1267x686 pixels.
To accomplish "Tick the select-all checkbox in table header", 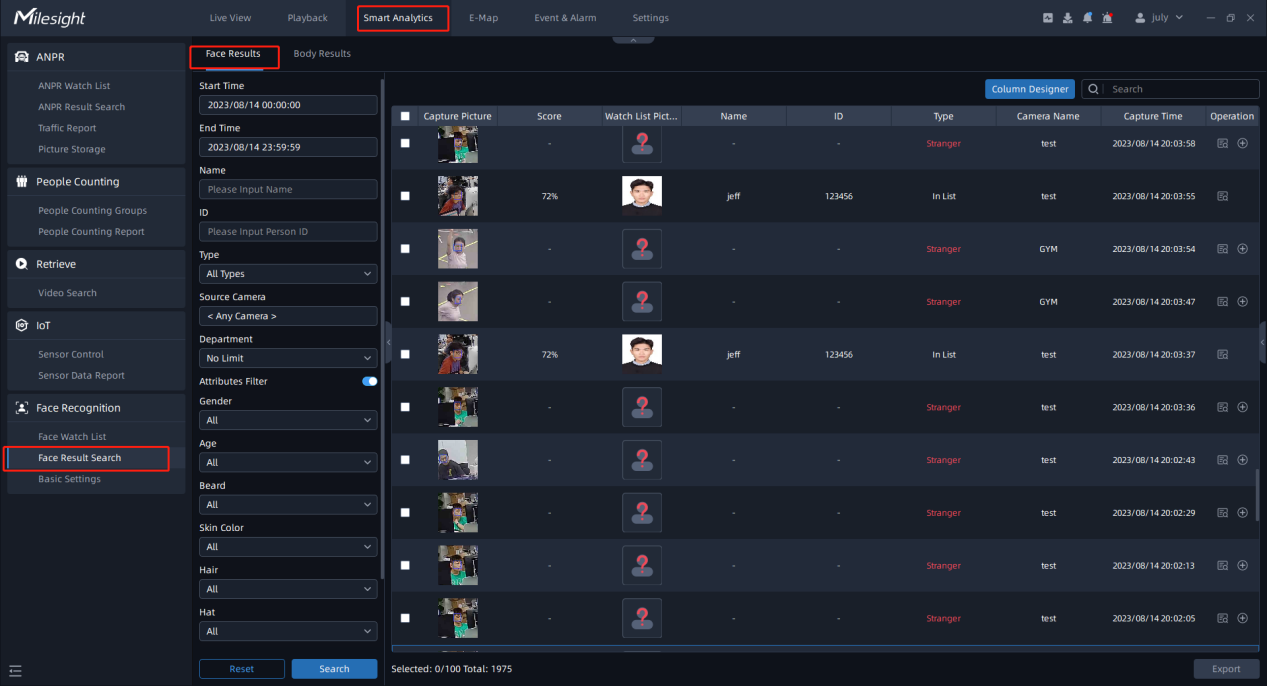I will pyautogui.click(x=405, y=116).
